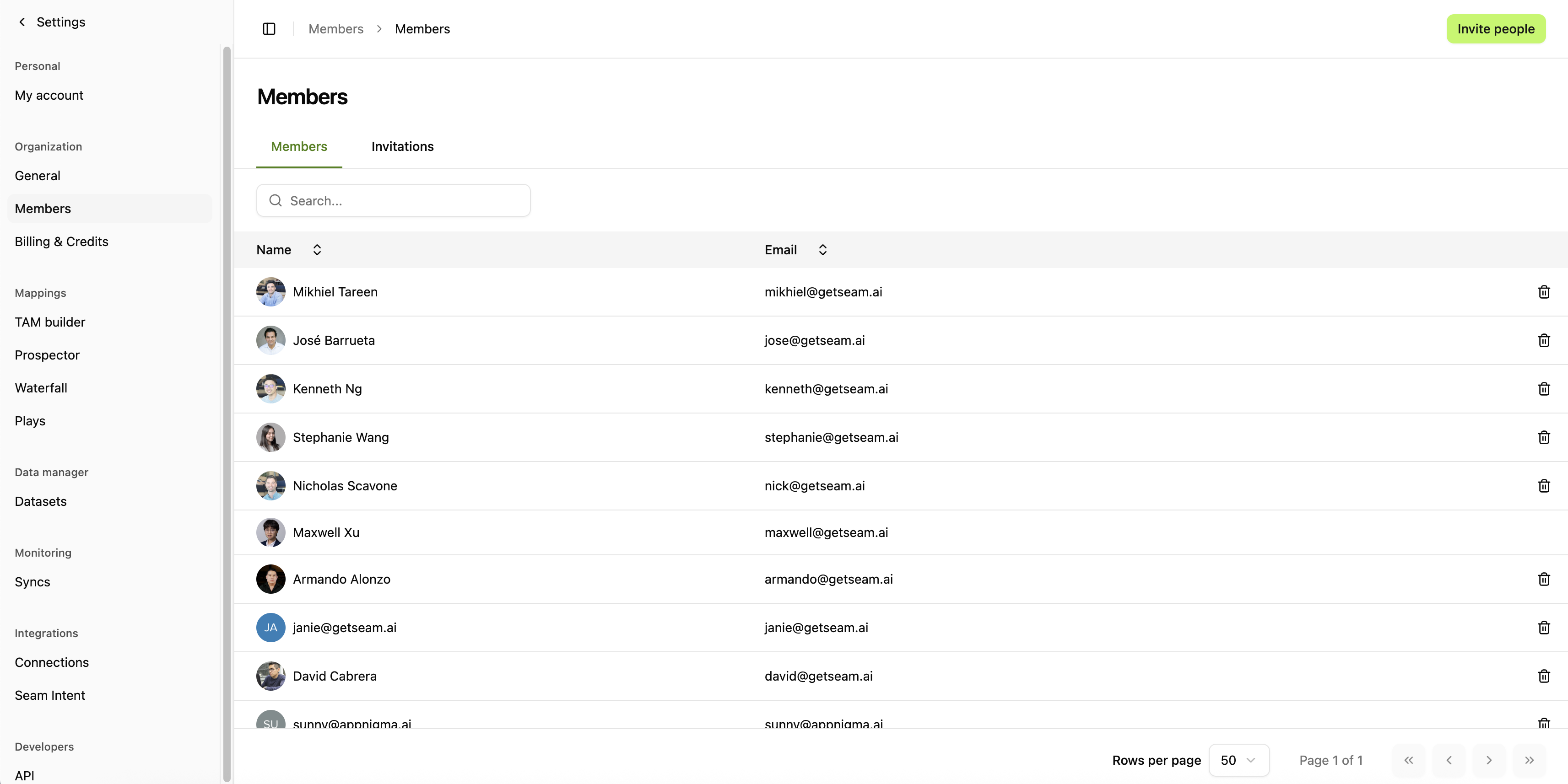The height and width of the screenshot is (784, 1568).
Task: Delete member Mikhiel Tareen via trash icon
Action: click(x=1544, y=292)
